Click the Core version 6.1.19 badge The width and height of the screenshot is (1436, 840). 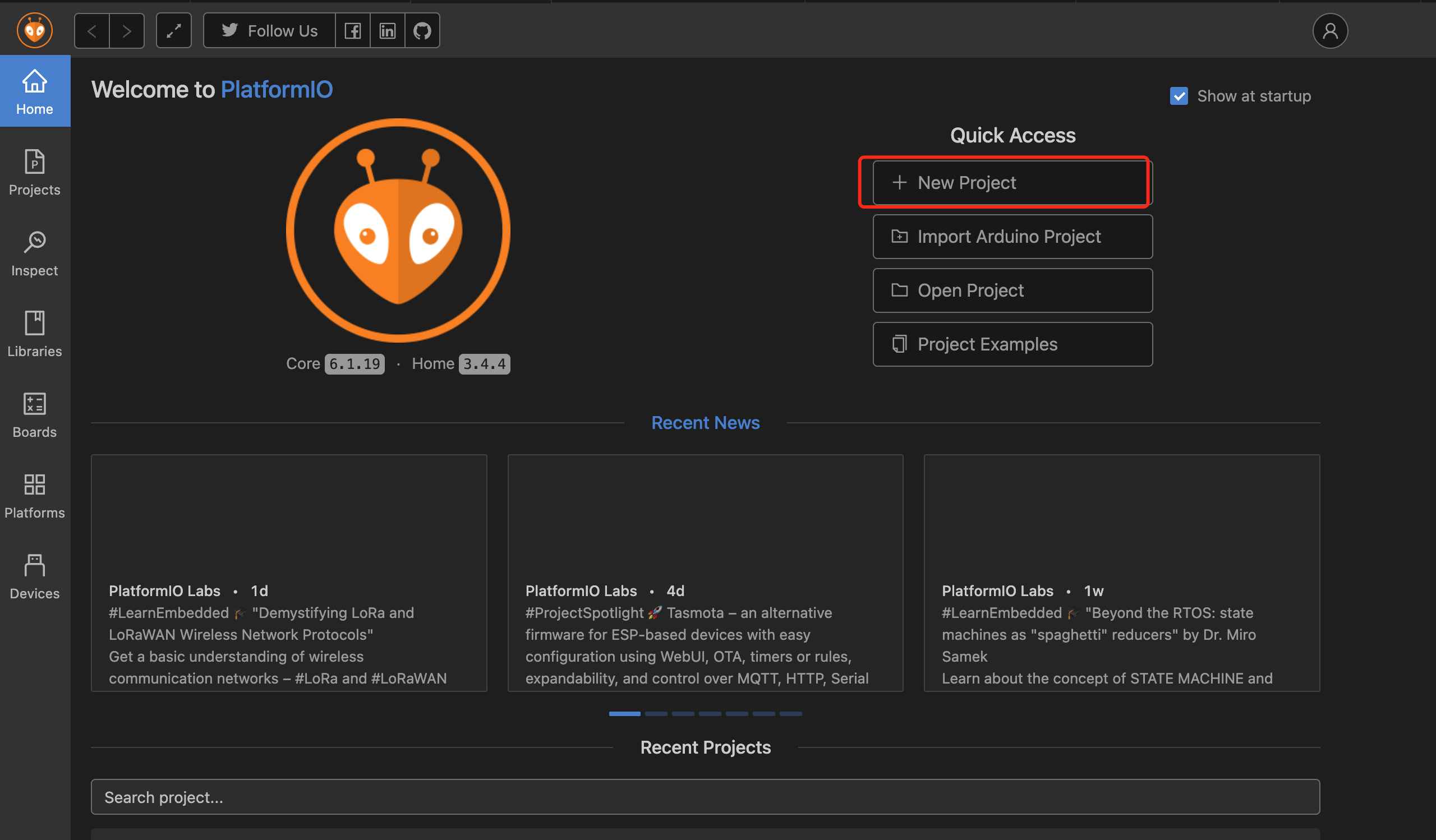pyautogui.click(x=355, y=364)
